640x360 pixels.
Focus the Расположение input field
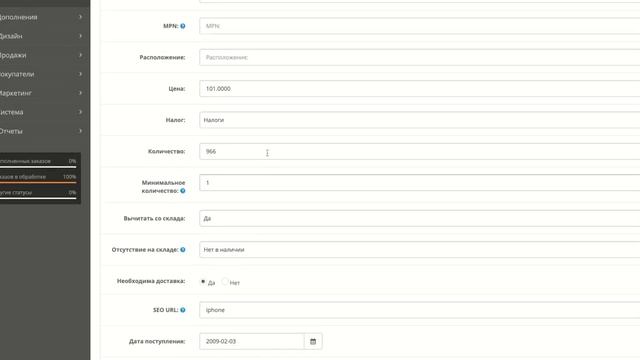coord(420,57)
